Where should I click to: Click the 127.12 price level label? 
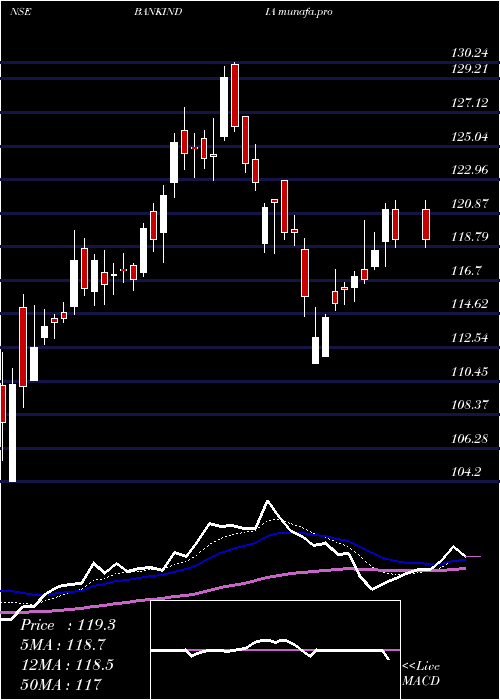469,103
